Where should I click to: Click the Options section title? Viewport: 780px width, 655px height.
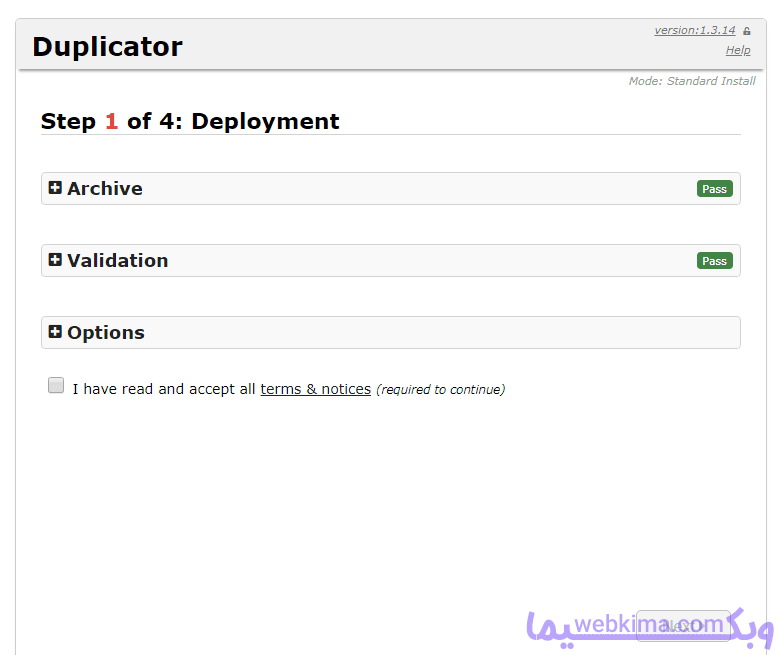click(x=106, y=333)
